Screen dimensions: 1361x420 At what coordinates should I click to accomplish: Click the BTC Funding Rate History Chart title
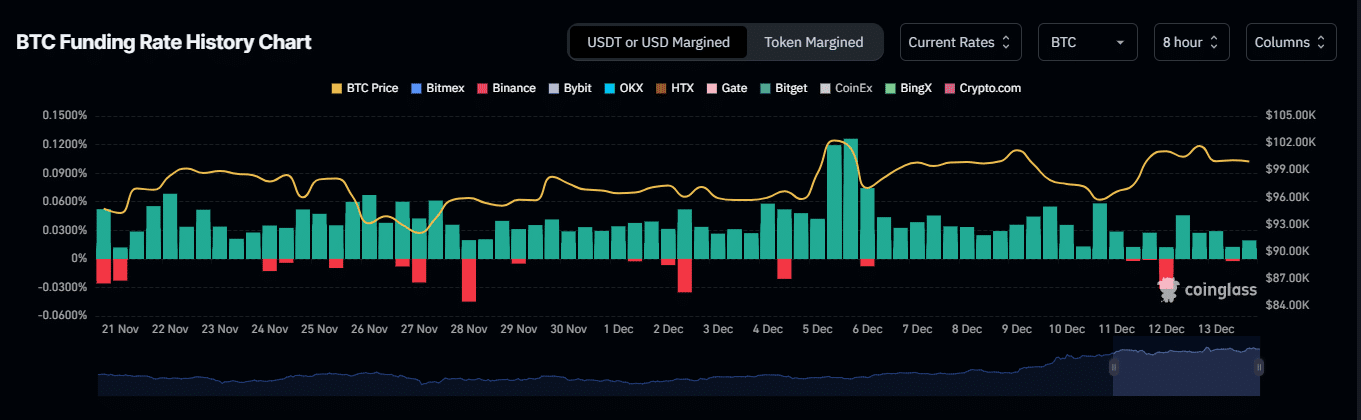164,42
